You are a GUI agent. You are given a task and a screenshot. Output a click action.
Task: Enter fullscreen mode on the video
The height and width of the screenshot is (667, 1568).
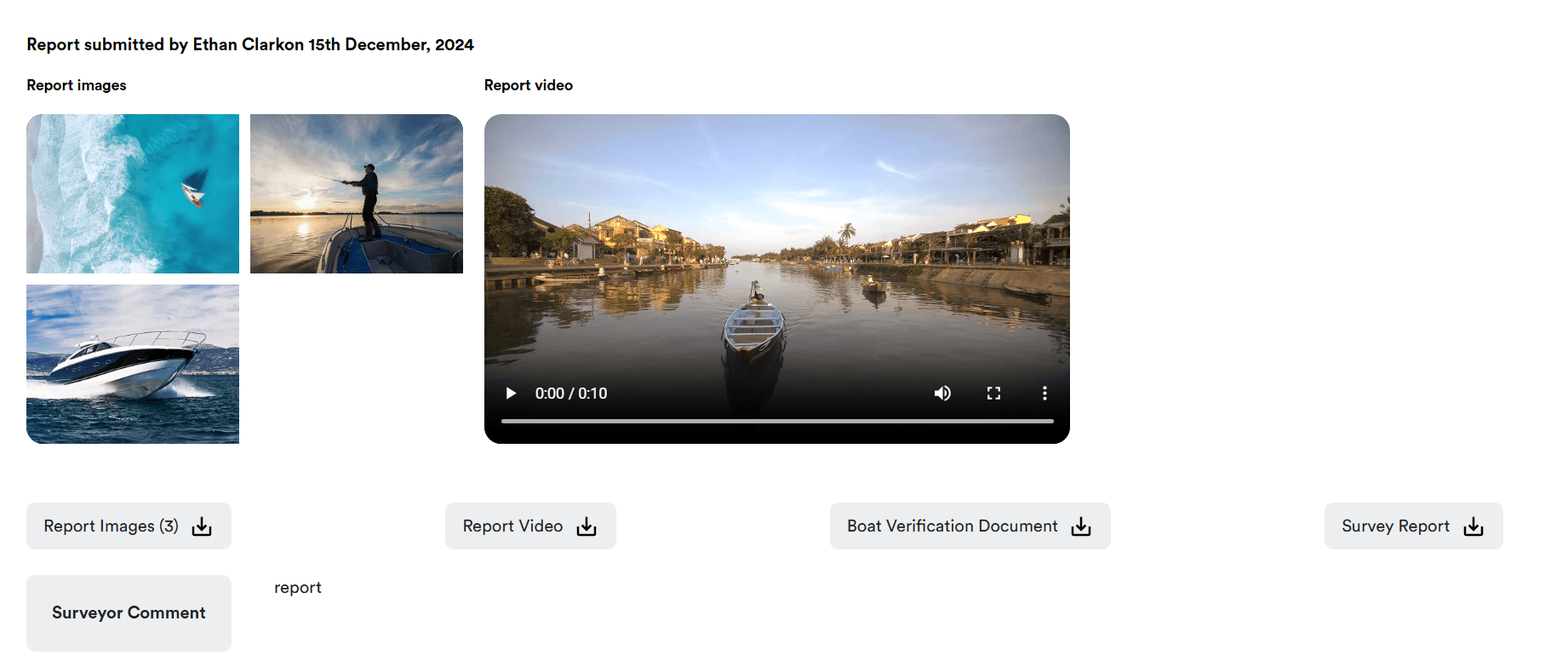pos(993,393)
